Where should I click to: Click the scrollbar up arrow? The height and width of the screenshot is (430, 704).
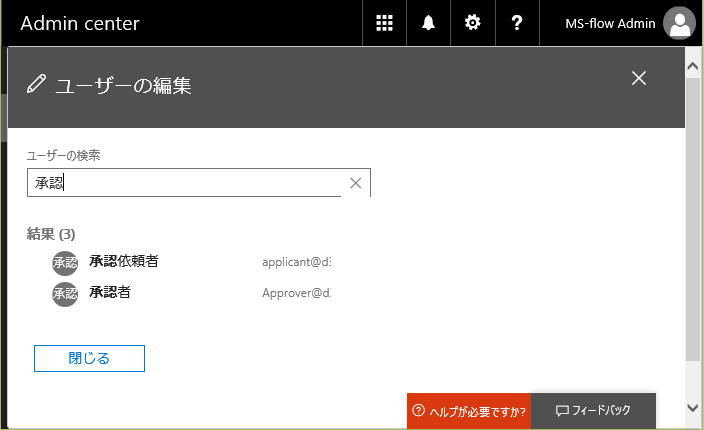(x=693, y=65)
